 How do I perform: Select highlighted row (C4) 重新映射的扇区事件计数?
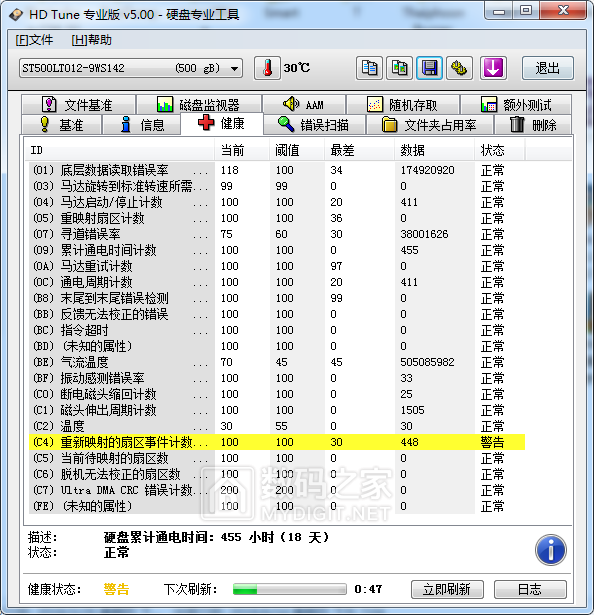(277, 442)
